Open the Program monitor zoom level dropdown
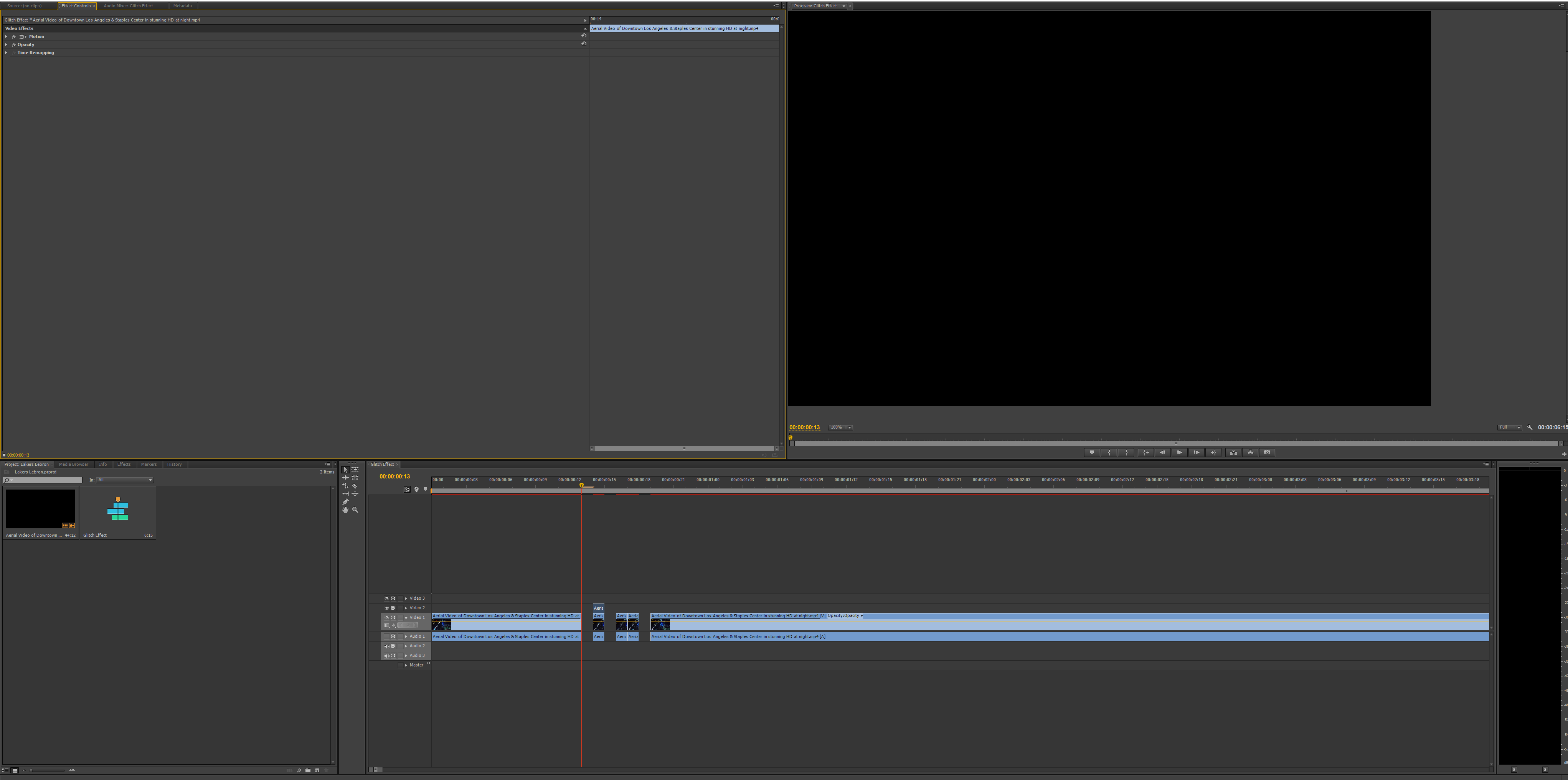This screenshot has width=1568, height=780. pos(841,427)
